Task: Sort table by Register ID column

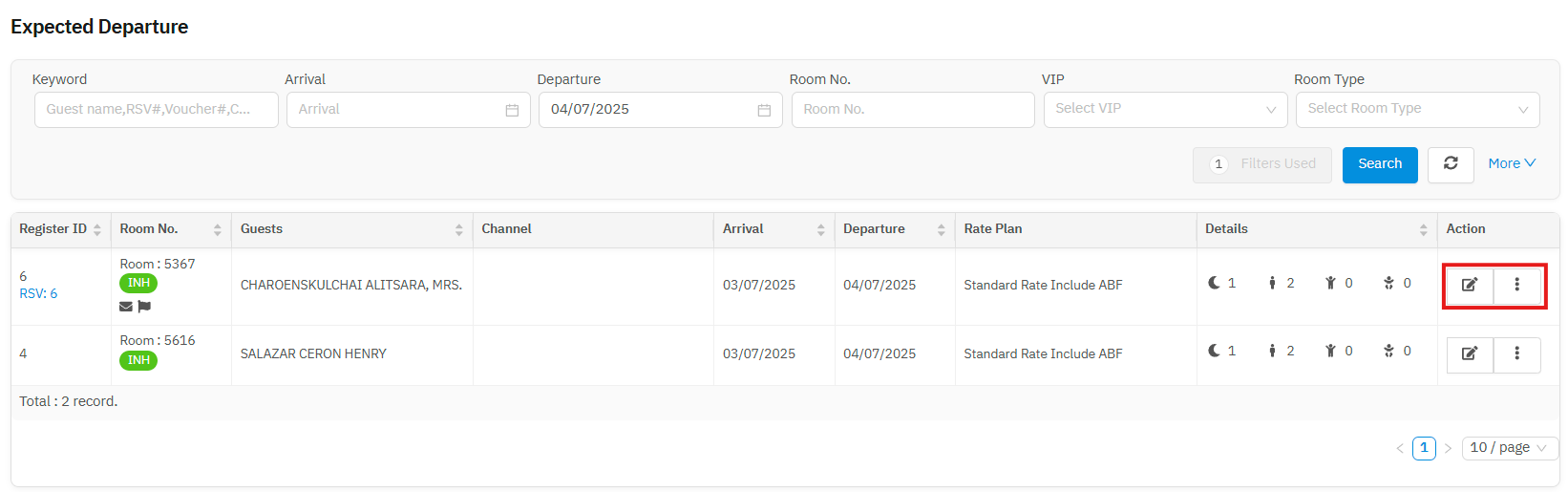Action: (x=96, y=229)
